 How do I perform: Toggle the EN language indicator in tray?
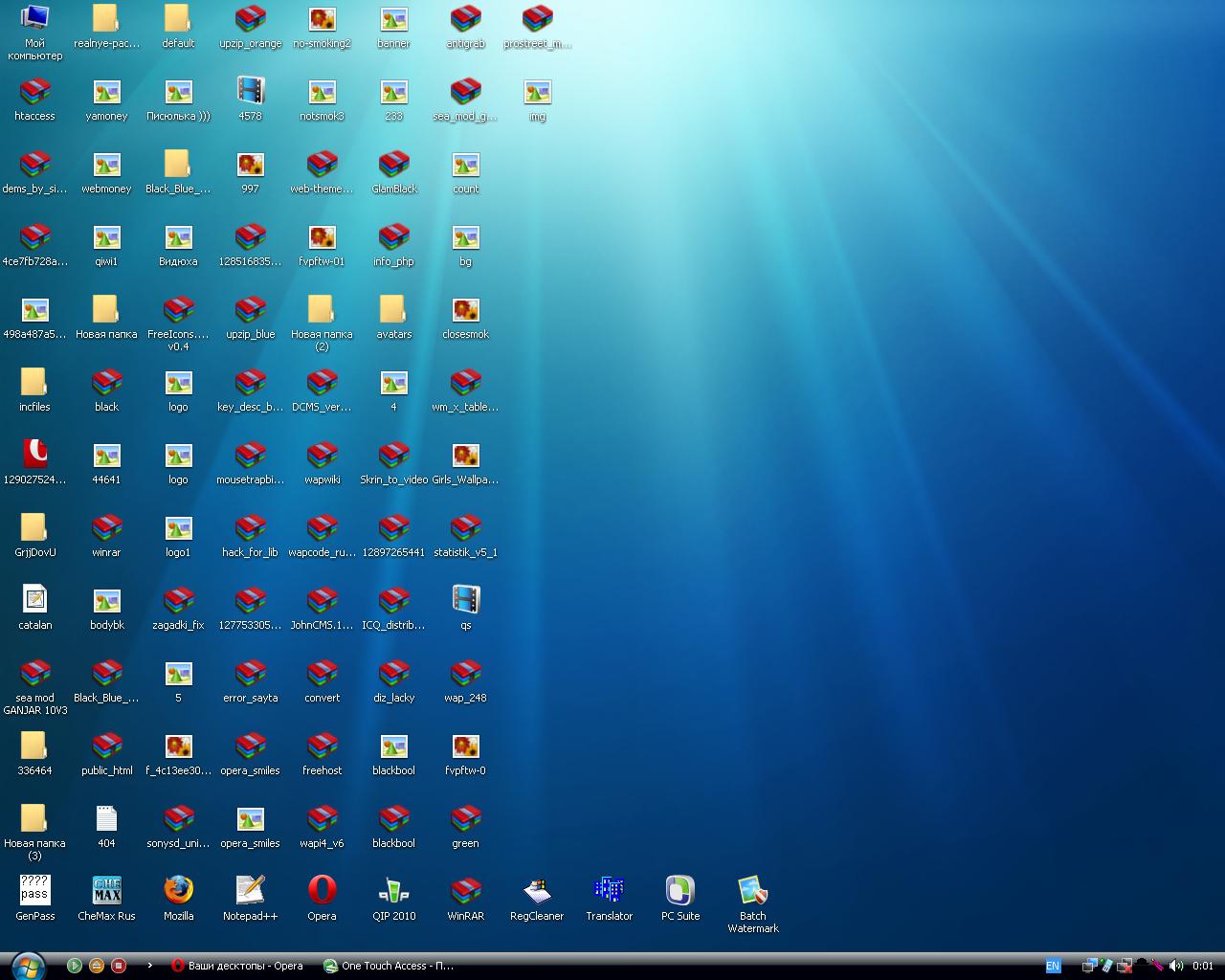pyautogui.click(x=1053, y=966)
